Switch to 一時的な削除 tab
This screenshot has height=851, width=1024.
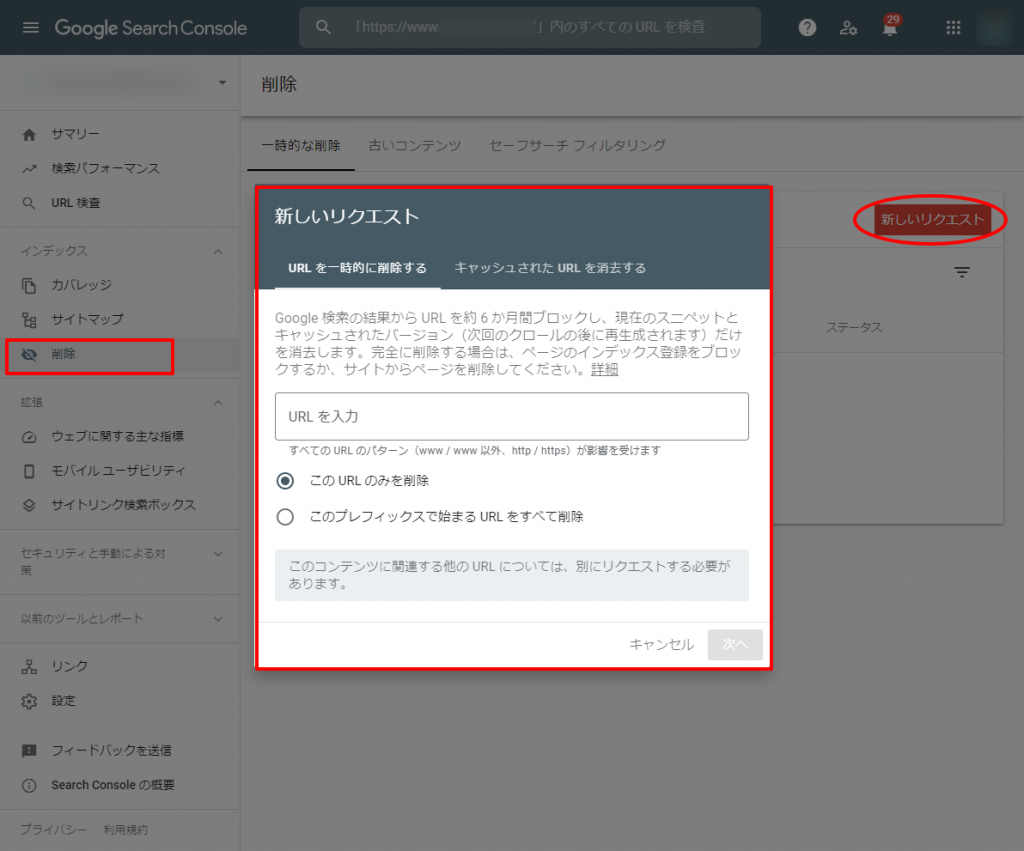coord(301,146)
